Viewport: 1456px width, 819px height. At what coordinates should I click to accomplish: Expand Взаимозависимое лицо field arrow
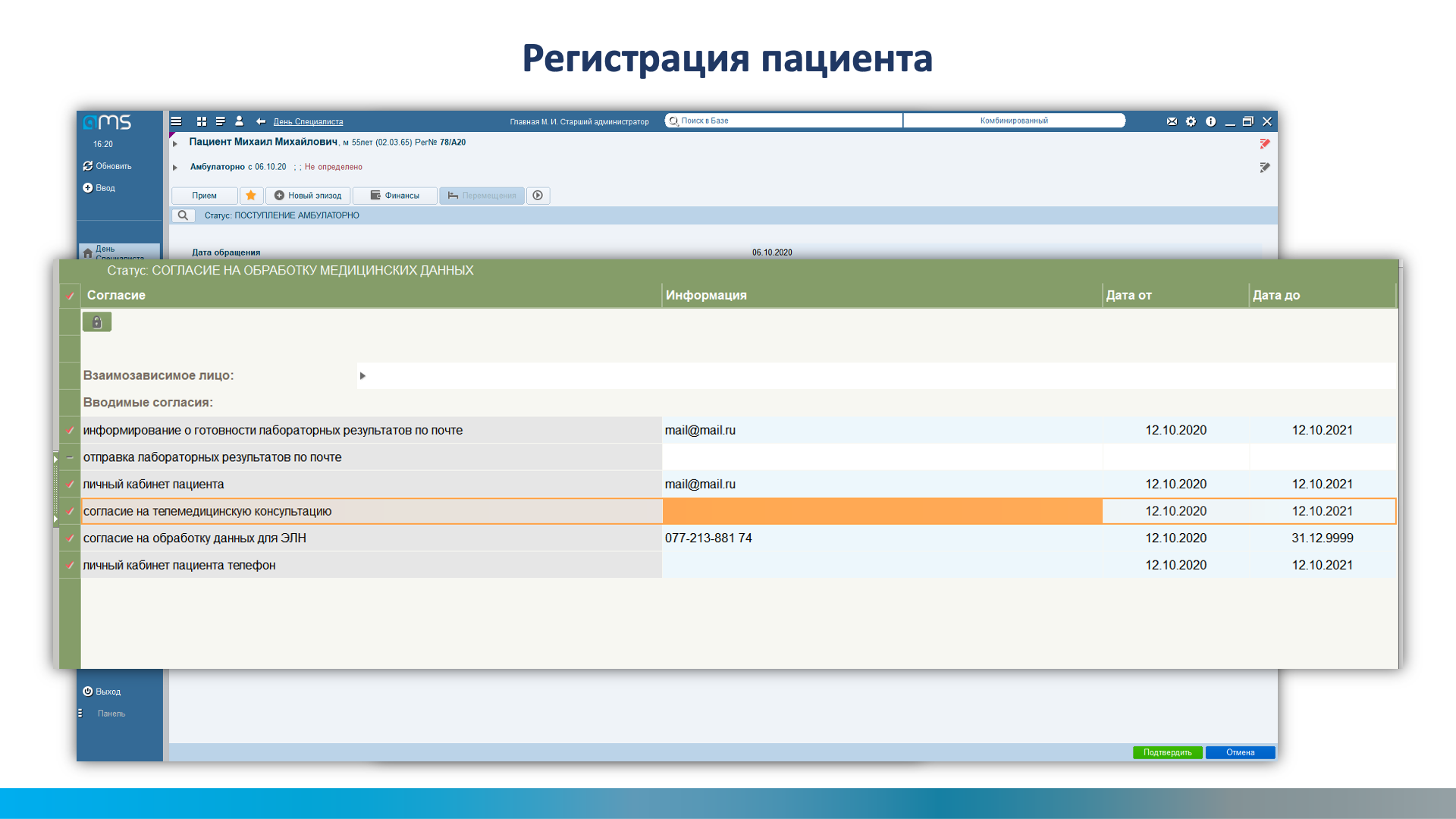point(362,376)
